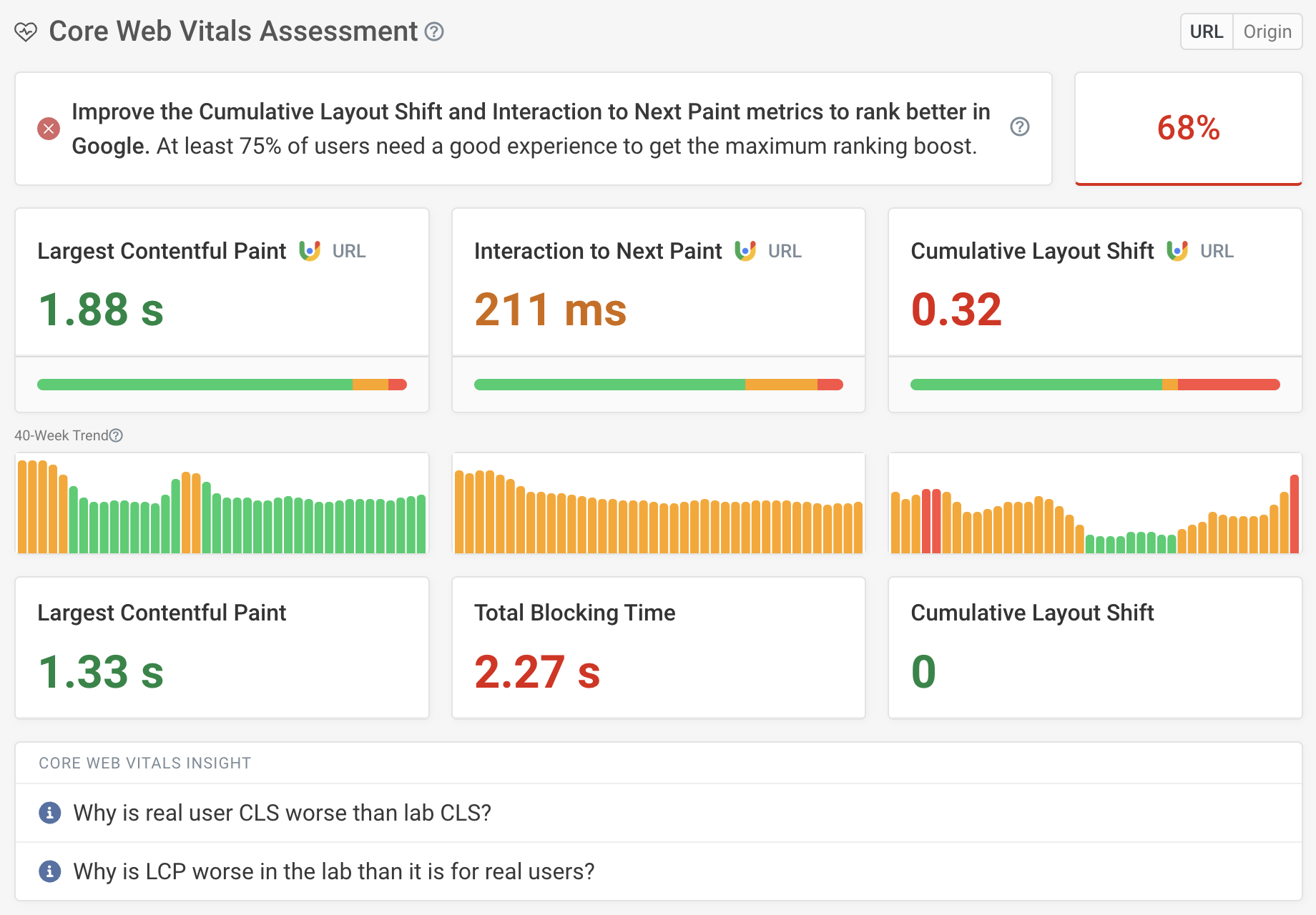Open the Total Blocking Time 2.27 s card
The image size is (1316, 915).
click(658, 648)
